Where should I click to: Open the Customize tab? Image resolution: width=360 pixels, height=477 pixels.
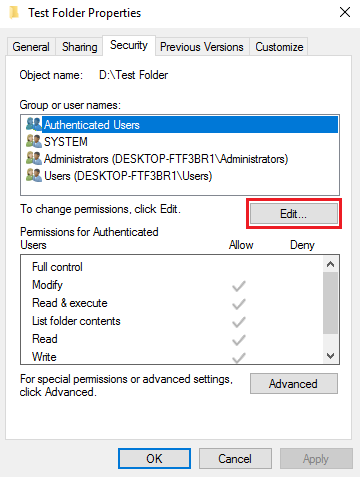(279, 47)
